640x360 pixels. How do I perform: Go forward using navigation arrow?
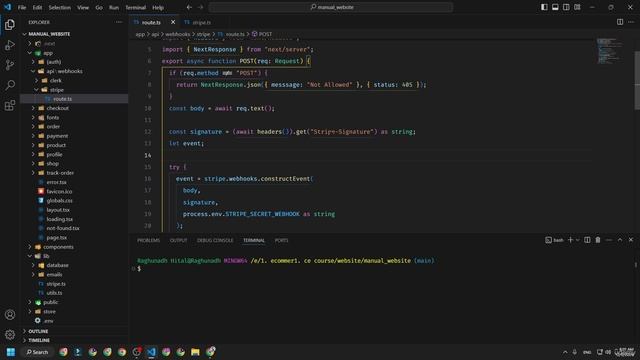click(200, 7)
